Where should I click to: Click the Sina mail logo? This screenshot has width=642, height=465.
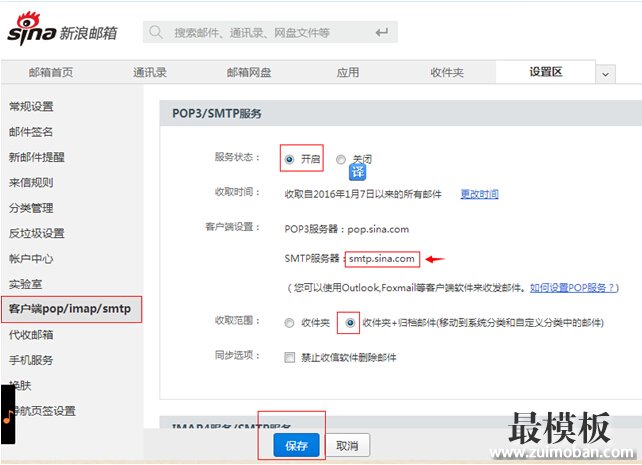click(x=62, y=29)
